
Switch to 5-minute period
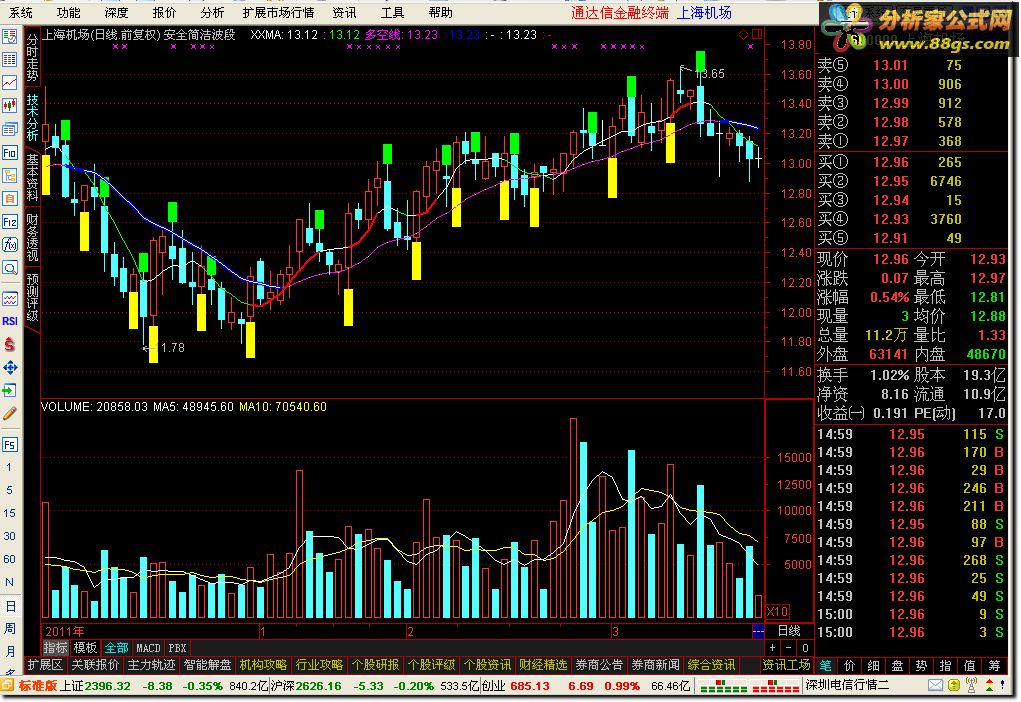[x=9, y=490]
